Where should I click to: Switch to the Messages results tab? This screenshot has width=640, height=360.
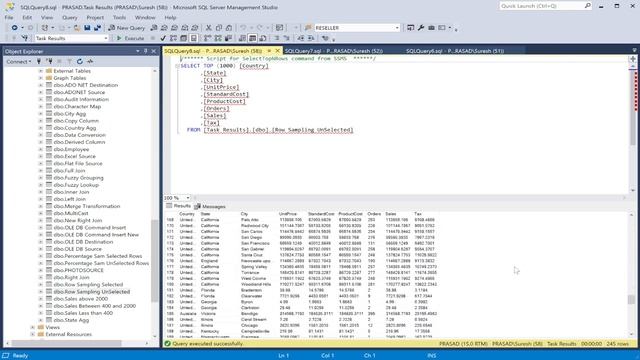pos(210,207)
